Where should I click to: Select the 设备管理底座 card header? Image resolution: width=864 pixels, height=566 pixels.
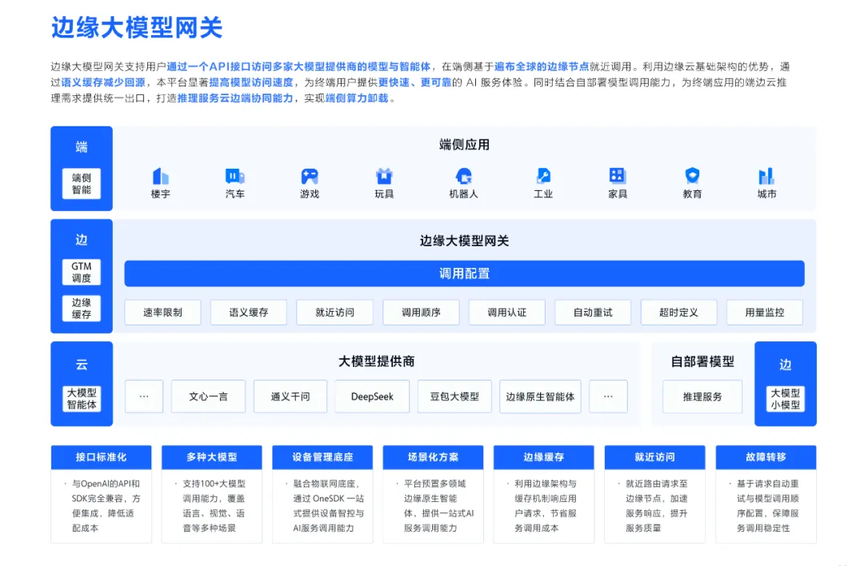coord(323,457)
